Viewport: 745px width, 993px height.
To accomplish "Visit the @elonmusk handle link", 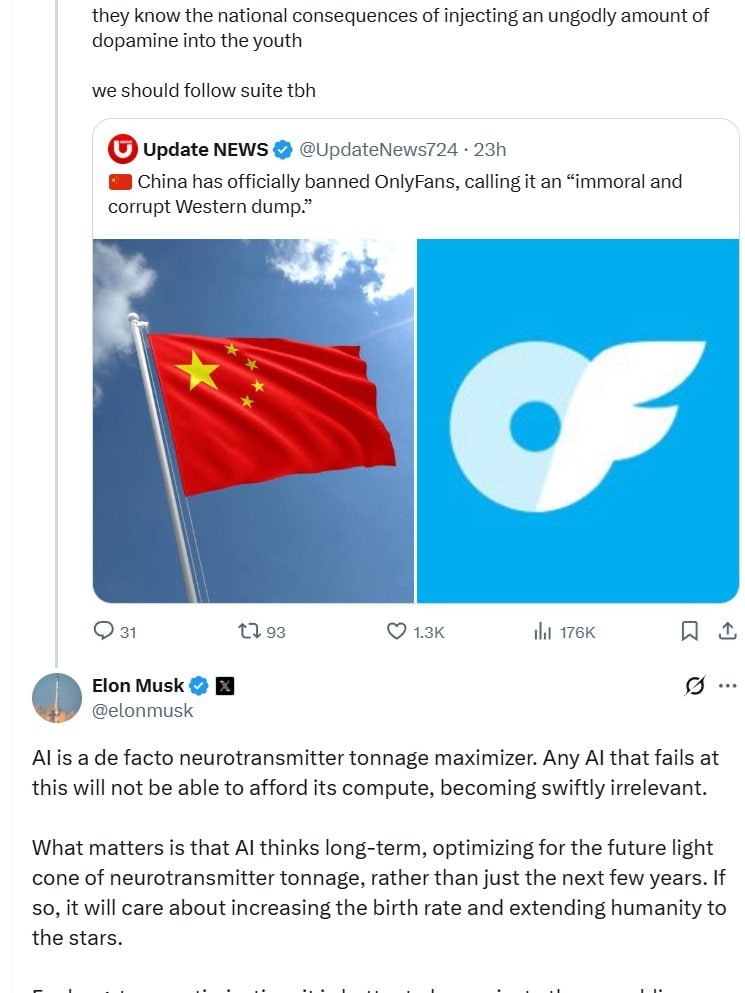I will tap(143, 711).
